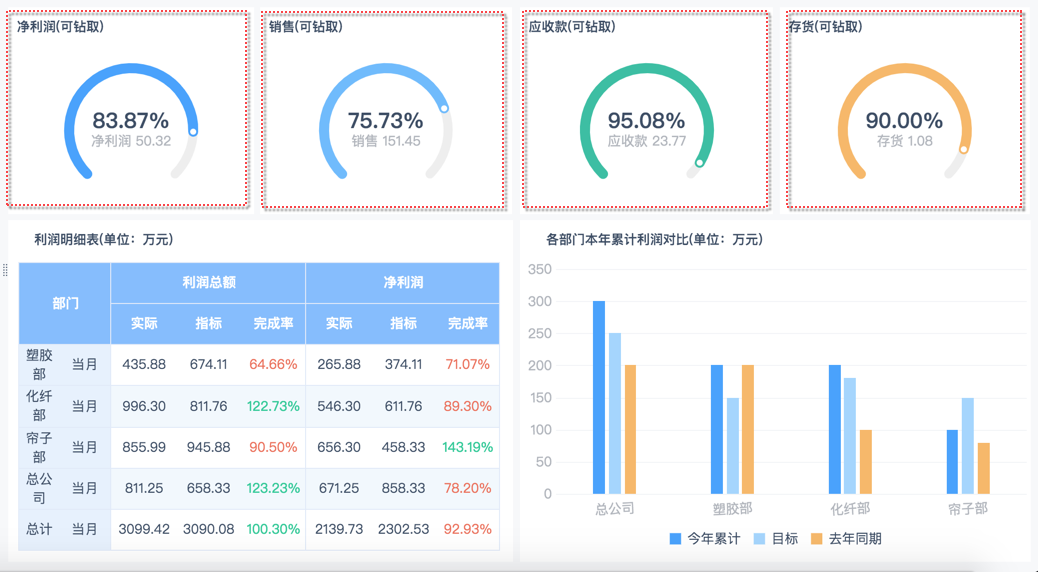The height and width of the screenshot is (572, 1038).
Task: Click 塑胶部 目标 light blue bar
Action: (733, 446)
